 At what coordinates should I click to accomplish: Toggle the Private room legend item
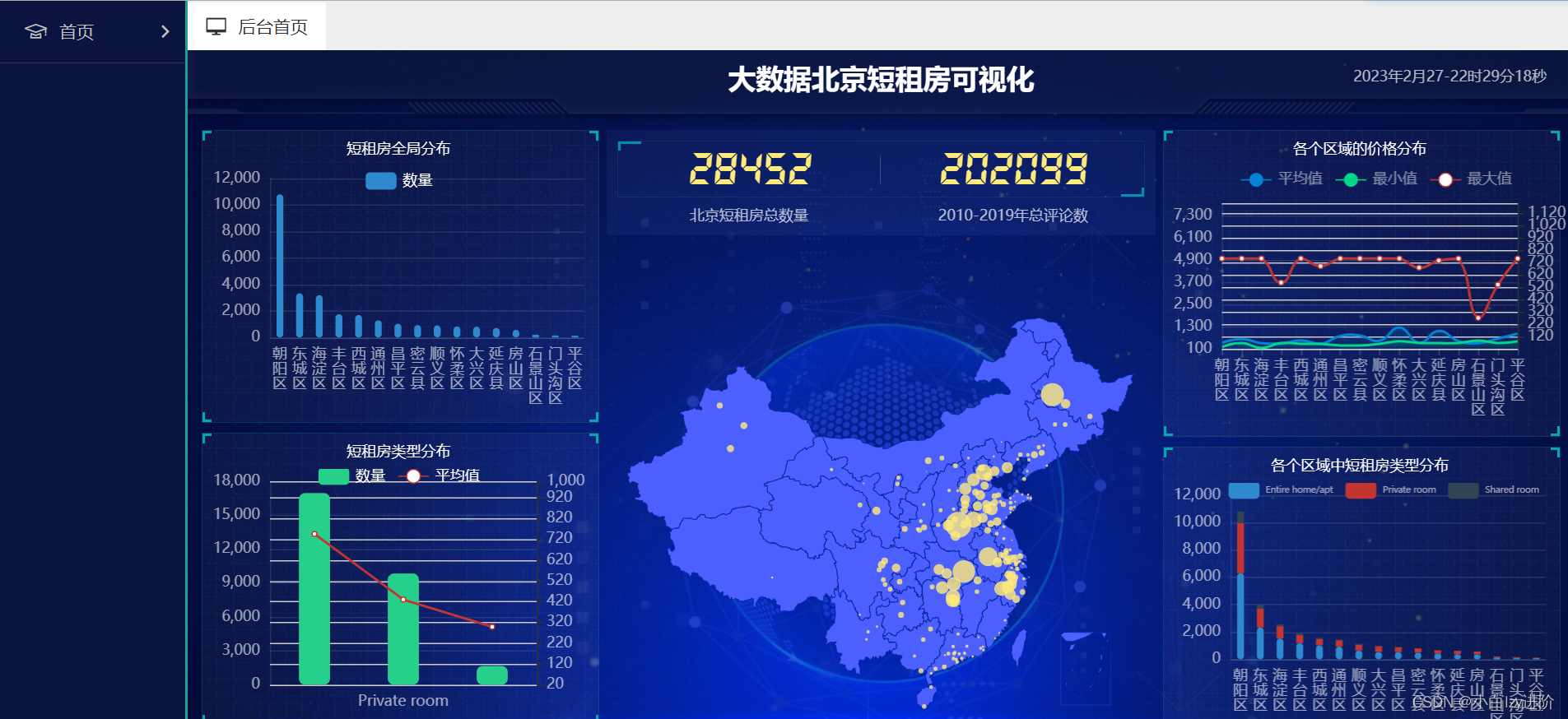coord(1391,489)
